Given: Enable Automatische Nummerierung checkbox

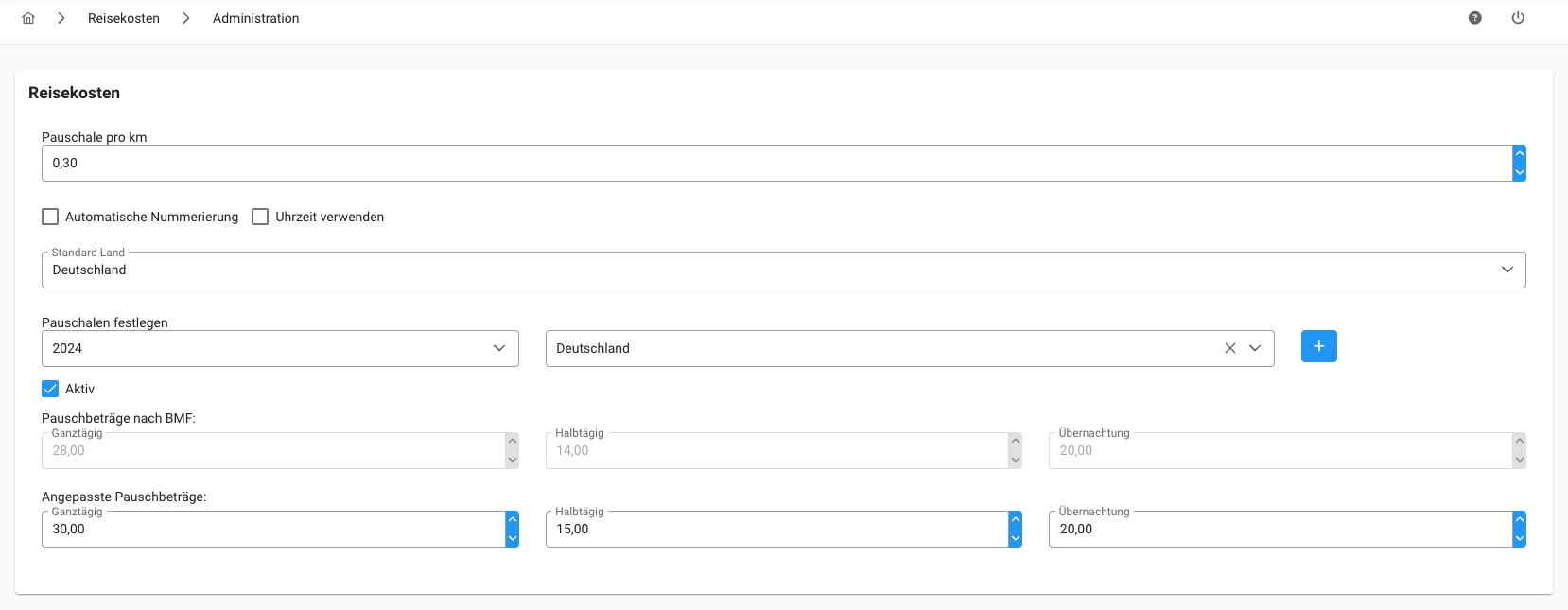Looking at the screenshot, I should [x=50, y=217].
